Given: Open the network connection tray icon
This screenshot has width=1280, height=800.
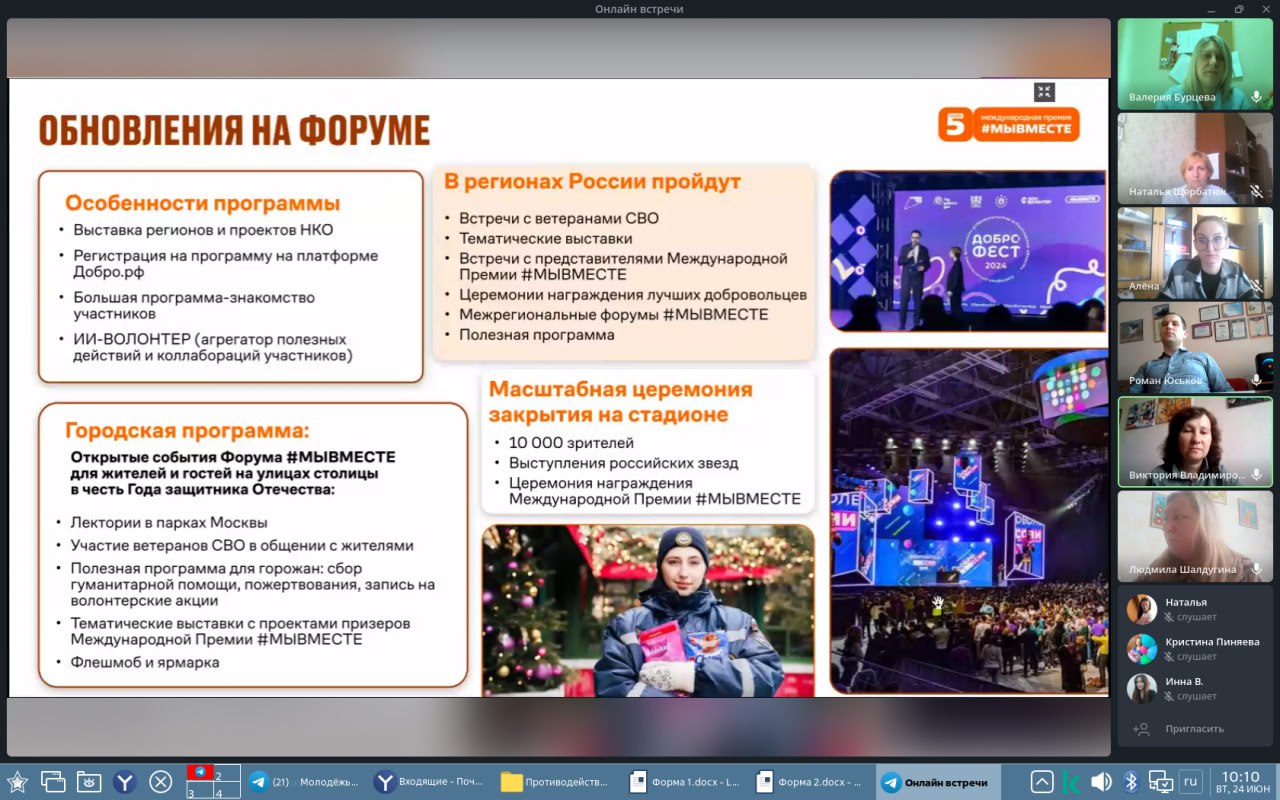Looking at the screenshot, I should click(x=1161, y=782).
